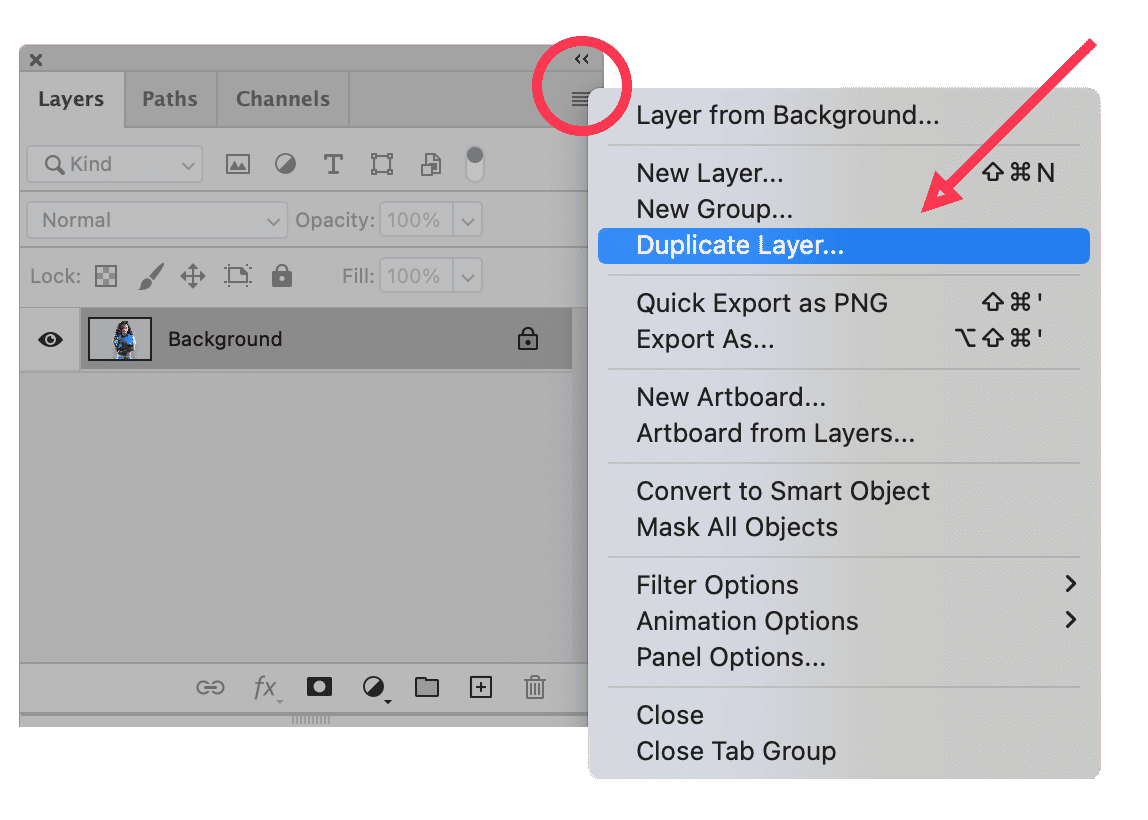Open the Layers panel hamburger menu
The width and height of the screenshot is (1148, 820).
pyautogui.click(x=580, y=99)
